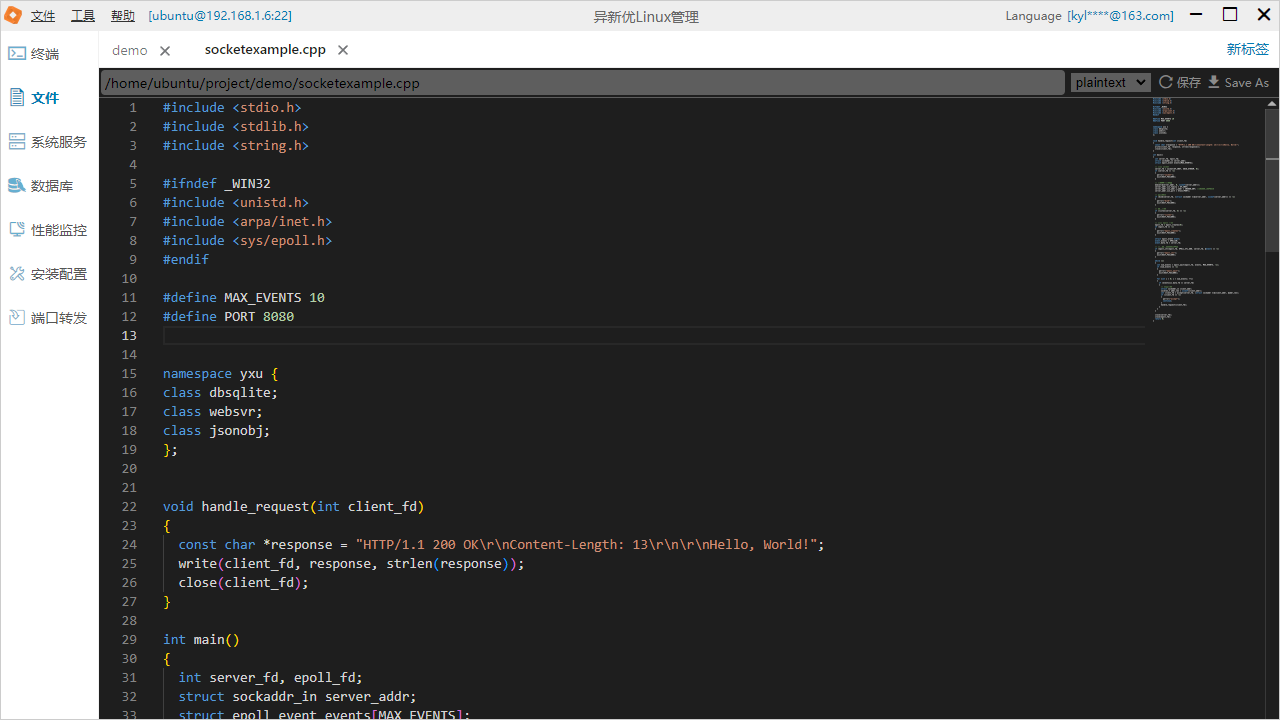Click the 'class jsonobj;' line
This screenshot has height=720, width=1280.
pos(217,430)
